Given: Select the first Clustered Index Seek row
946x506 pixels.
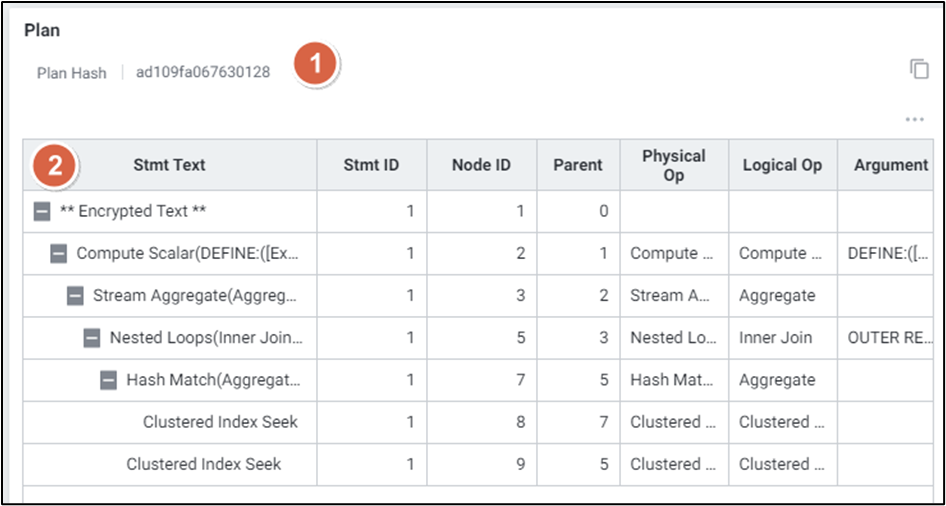Looking at the screenshot, I should point(220,422).
